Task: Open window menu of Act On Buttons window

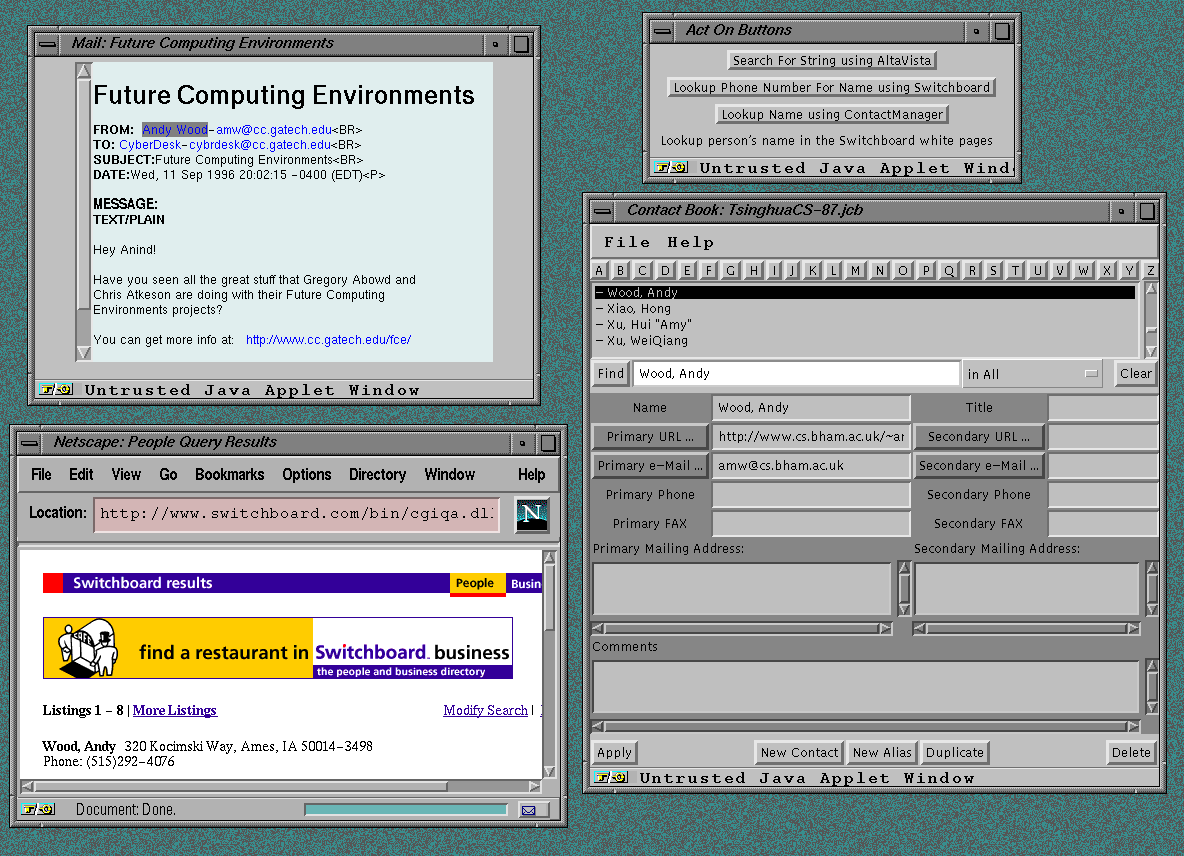Action: point(661,31)
